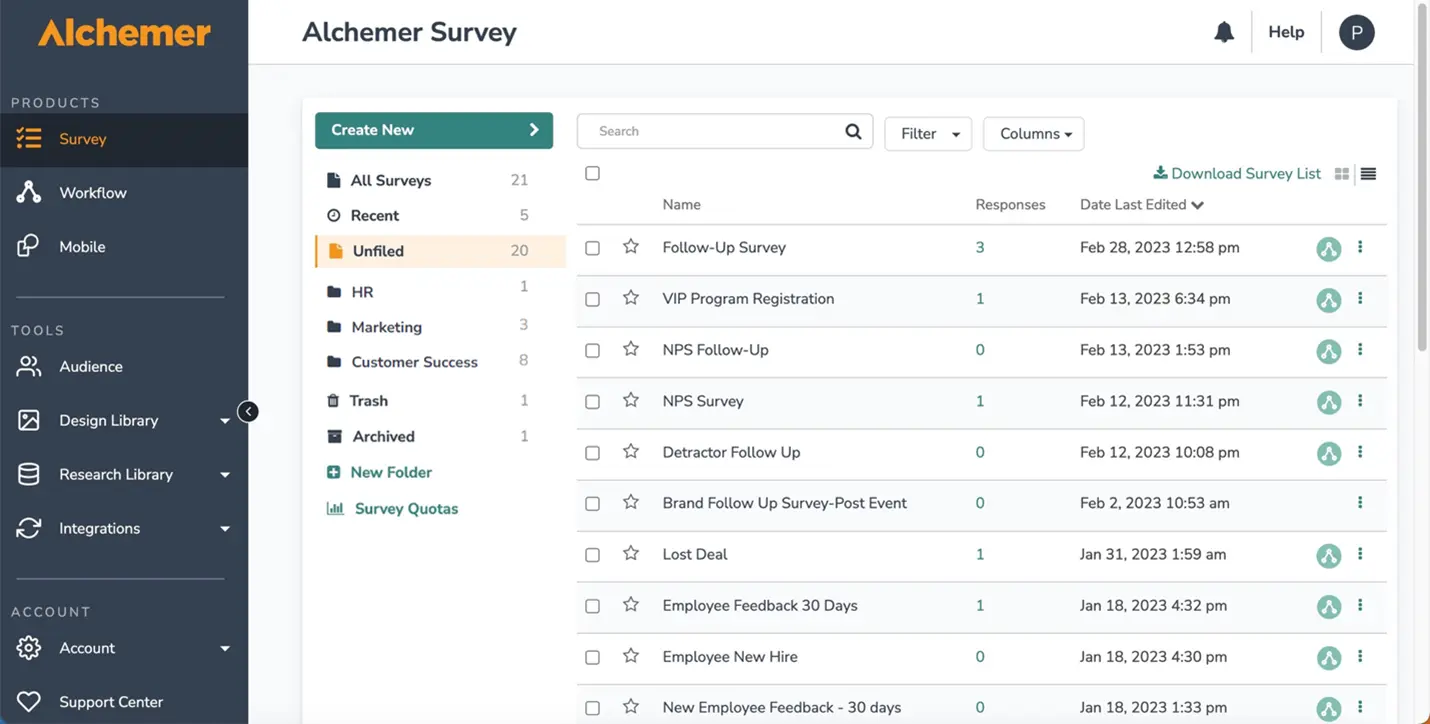Open the Columns dropdown

tap(1033, 133)
